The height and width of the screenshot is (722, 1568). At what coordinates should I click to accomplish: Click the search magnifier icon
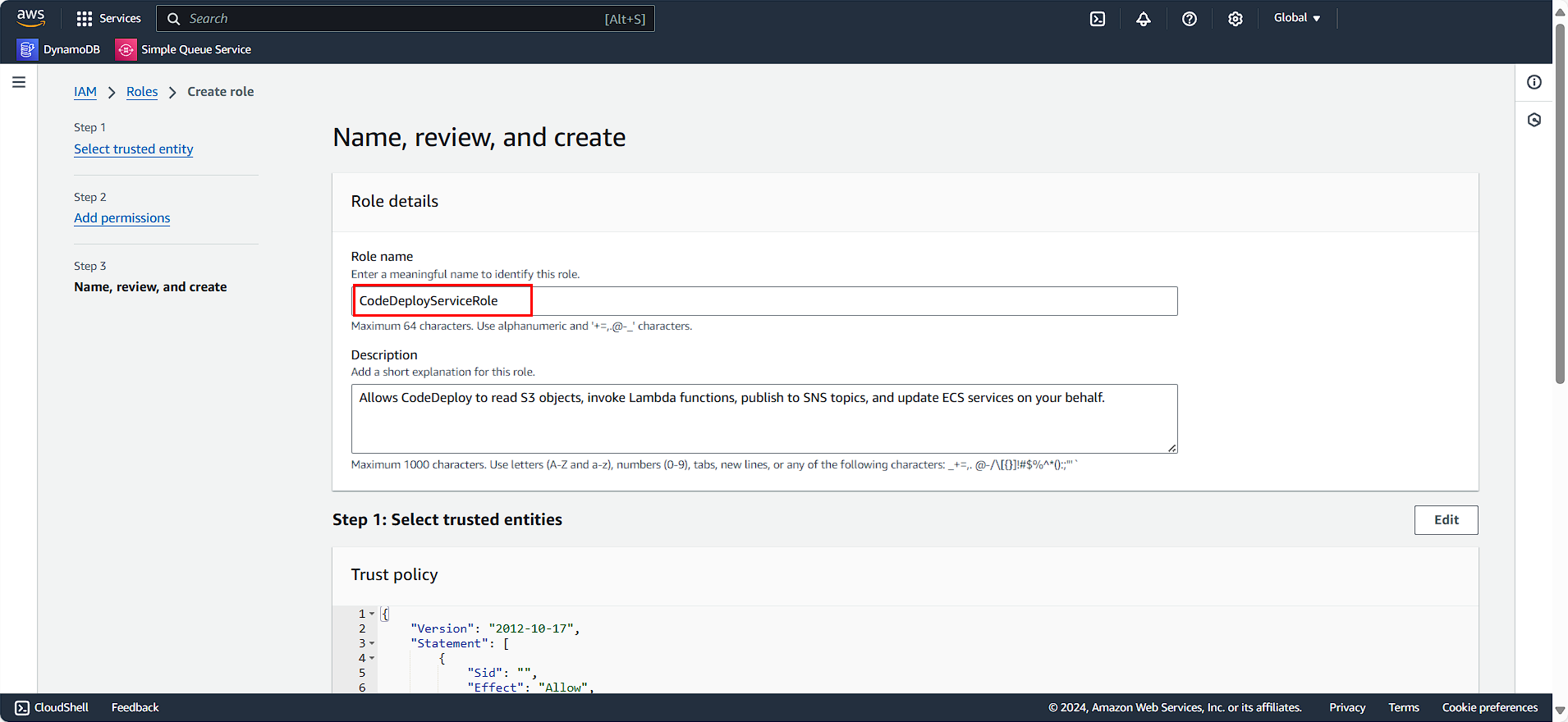pos(173,19)
